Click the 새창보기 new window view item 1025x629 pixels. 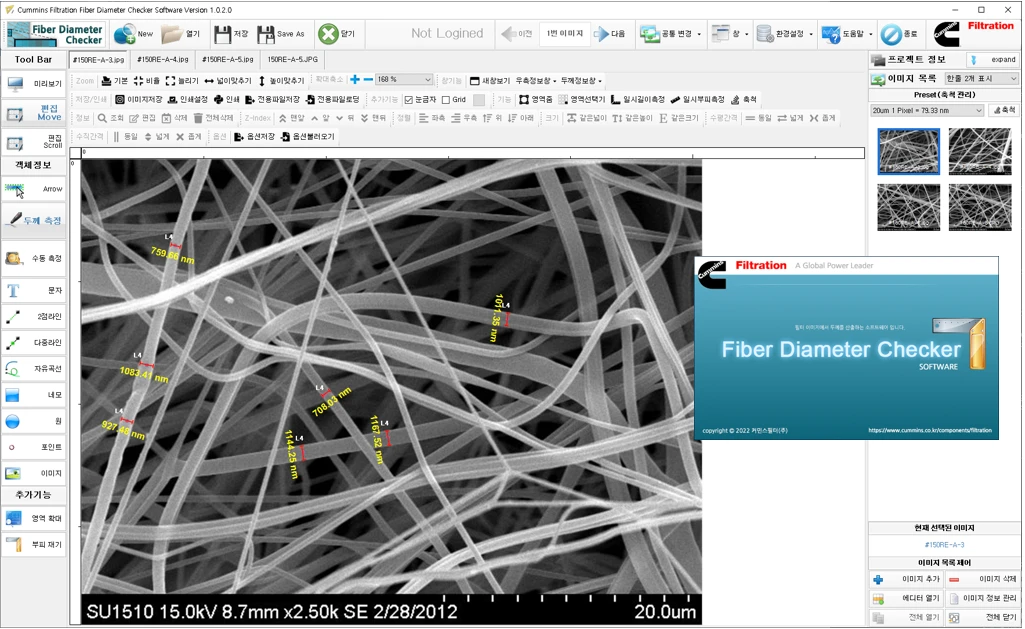pos(490,80)
